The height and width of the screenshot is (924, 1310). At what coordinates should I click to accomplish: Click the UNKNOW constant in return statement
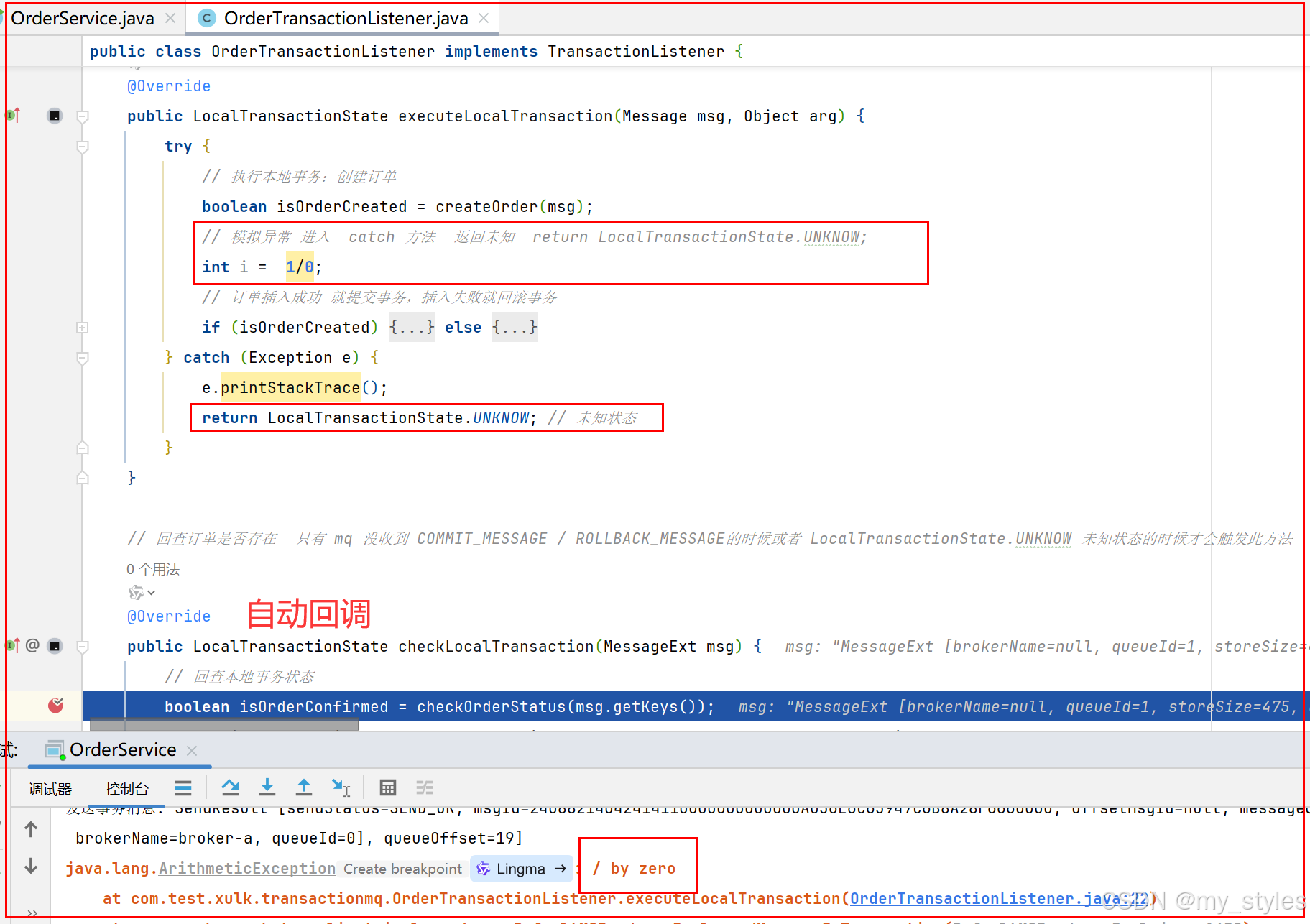(501, 417)
